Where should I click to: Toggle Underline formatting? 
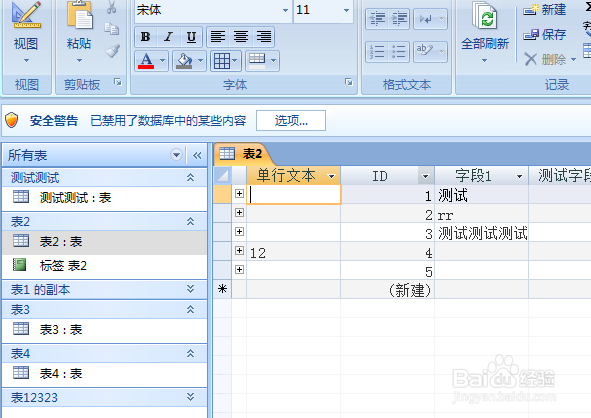tap(191, 37)
